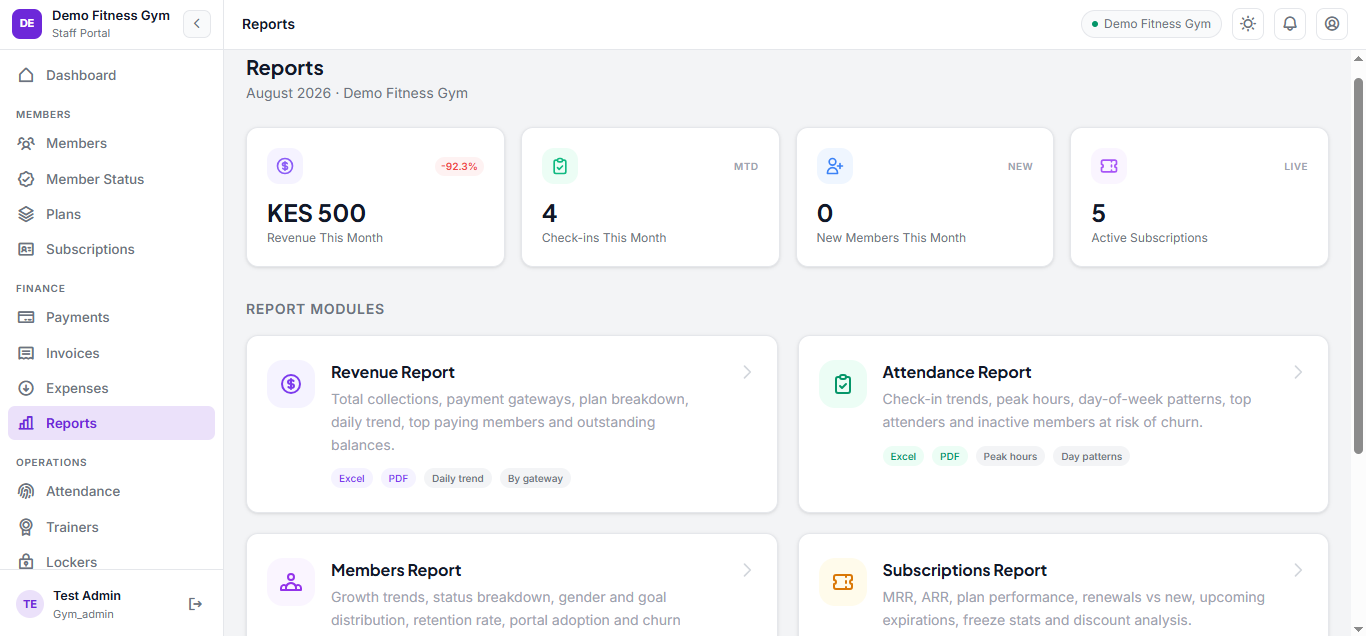Click the Demo Fitness Gym status pill

1151,24
